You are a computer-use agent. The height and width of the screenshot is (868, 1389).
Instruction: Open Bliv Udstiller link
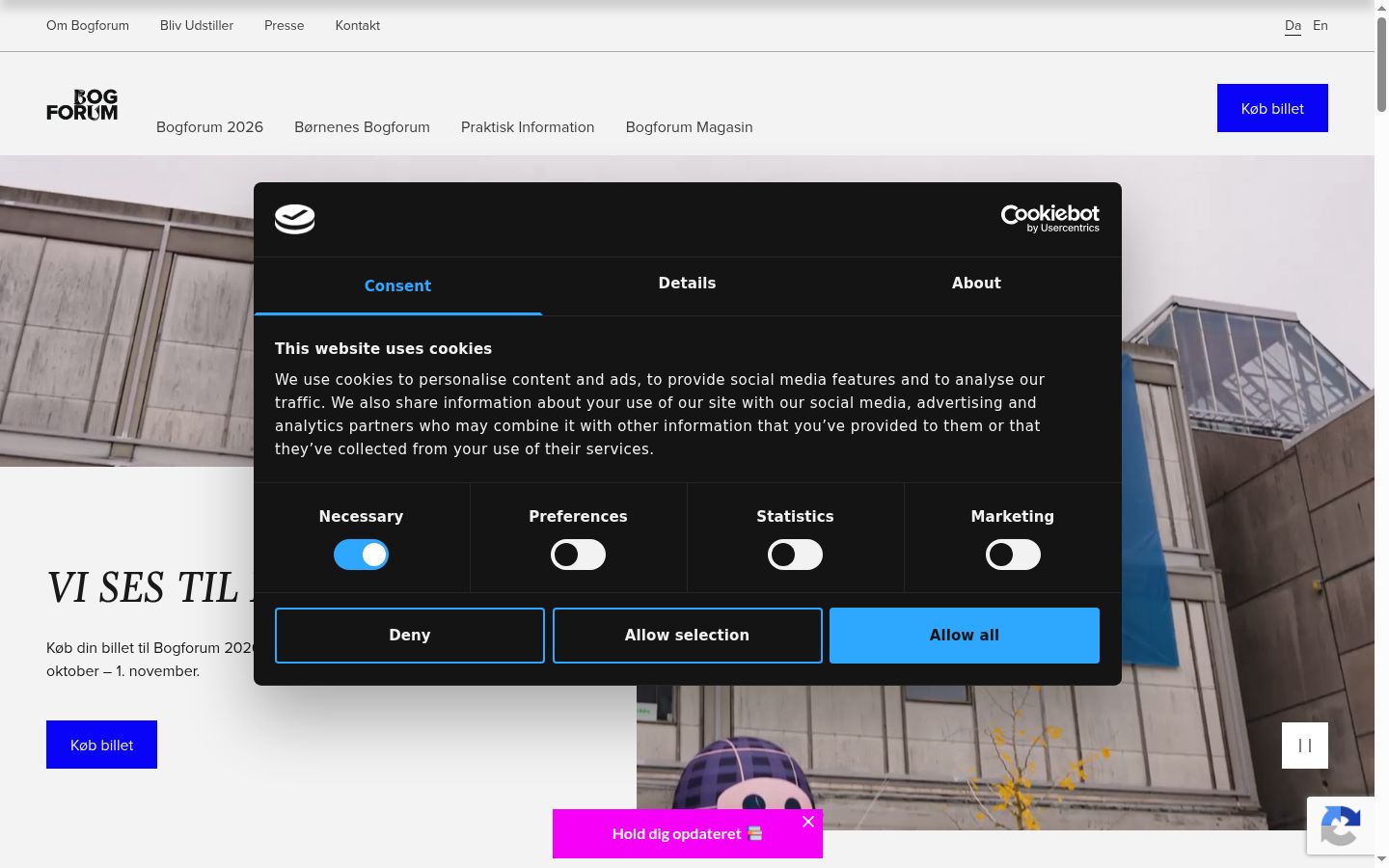[197, 26]
